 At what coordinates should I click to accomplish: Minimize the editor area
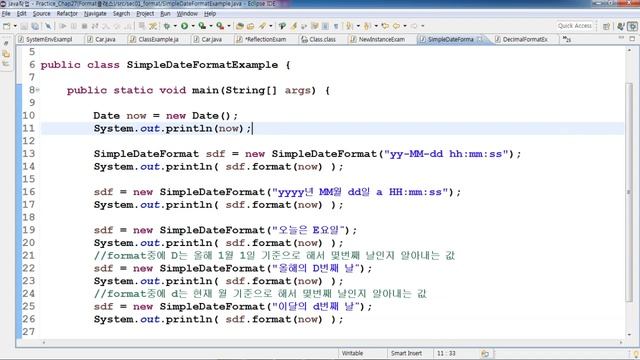coord(621,38)
